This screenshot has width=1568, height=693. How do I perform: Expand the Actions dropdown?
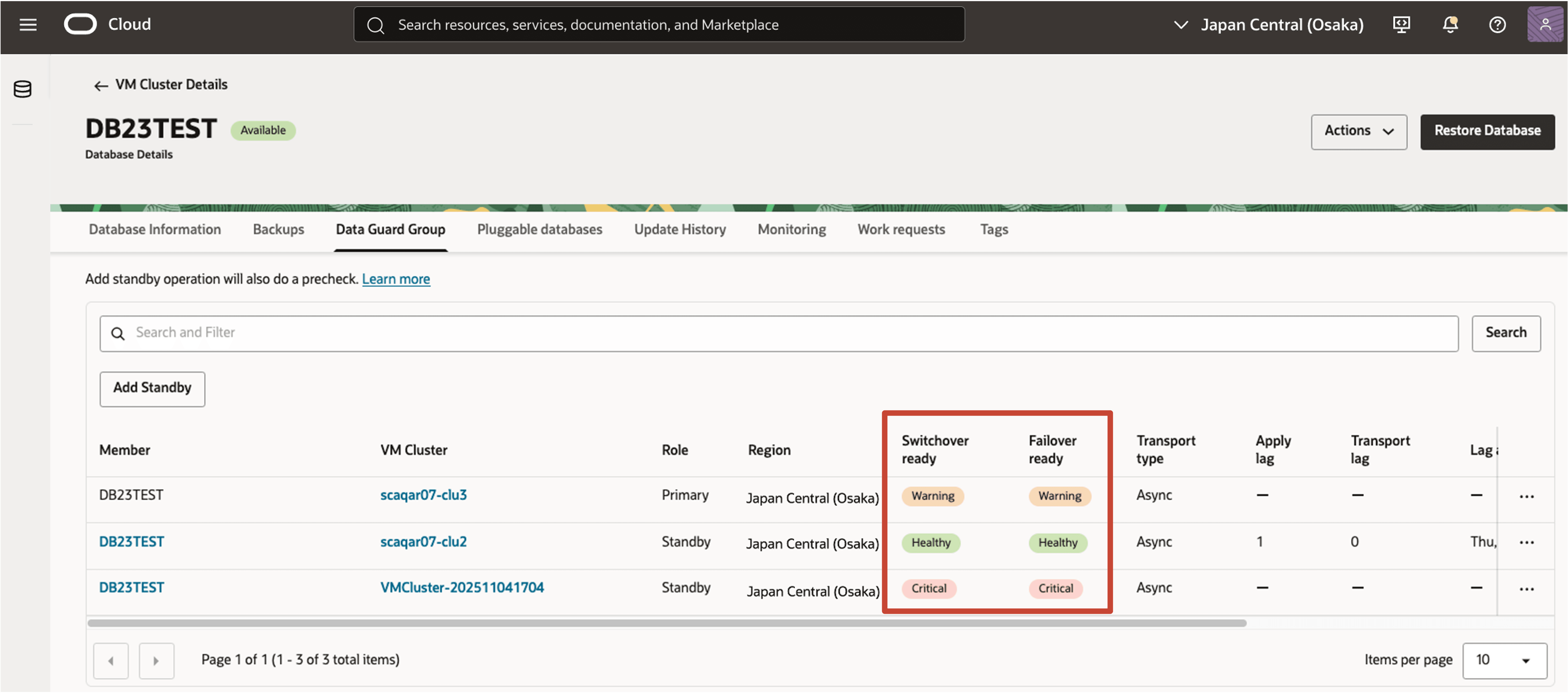1359,131
